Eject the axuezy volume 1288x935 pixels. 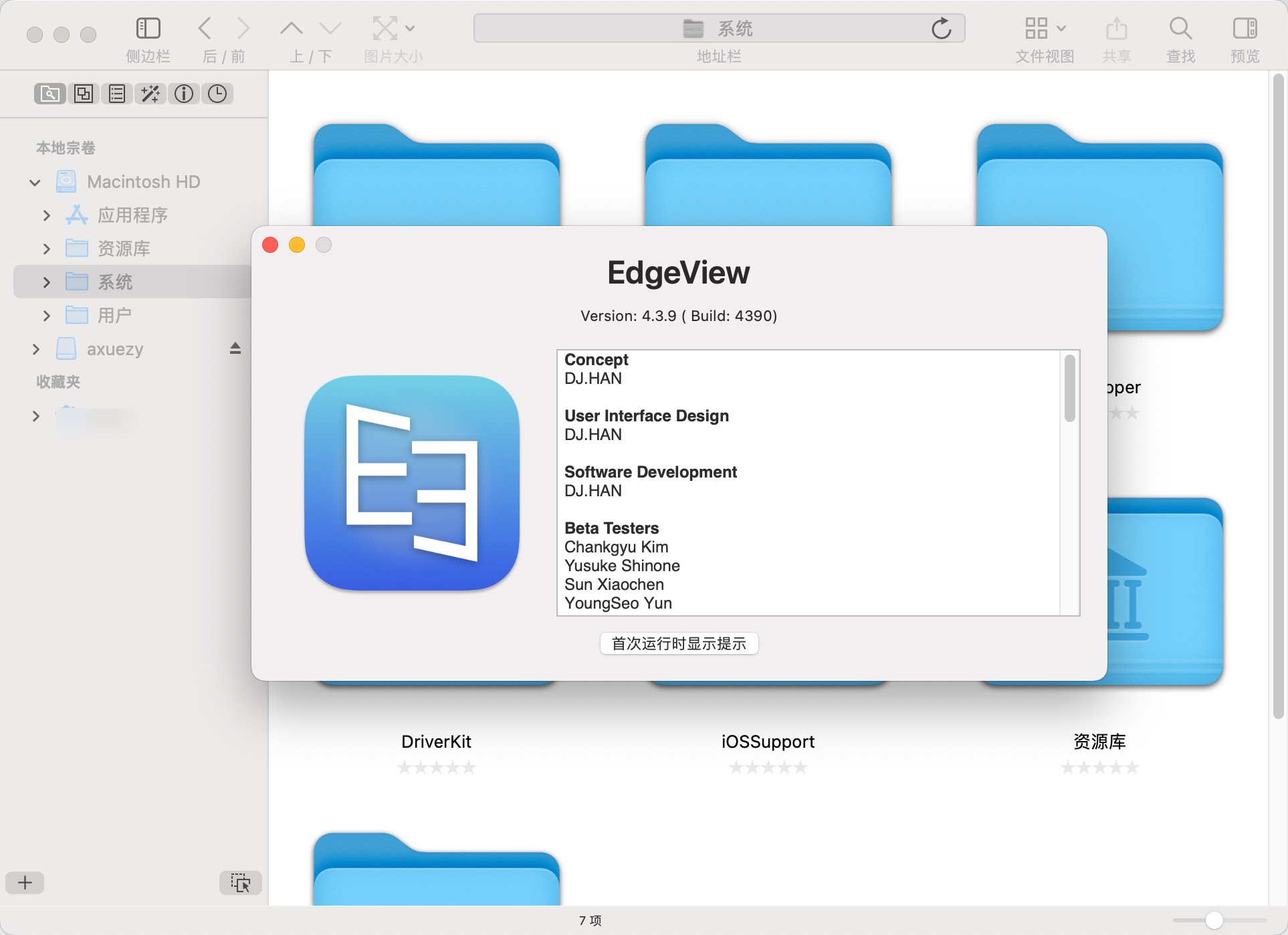coord(235,348)
